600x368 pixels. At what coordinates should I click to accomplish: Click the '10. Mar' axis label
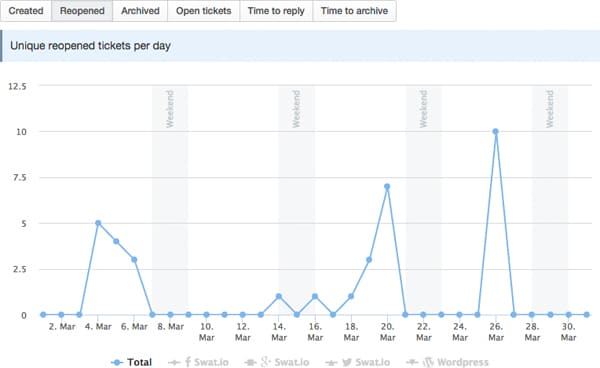[207, 332]
